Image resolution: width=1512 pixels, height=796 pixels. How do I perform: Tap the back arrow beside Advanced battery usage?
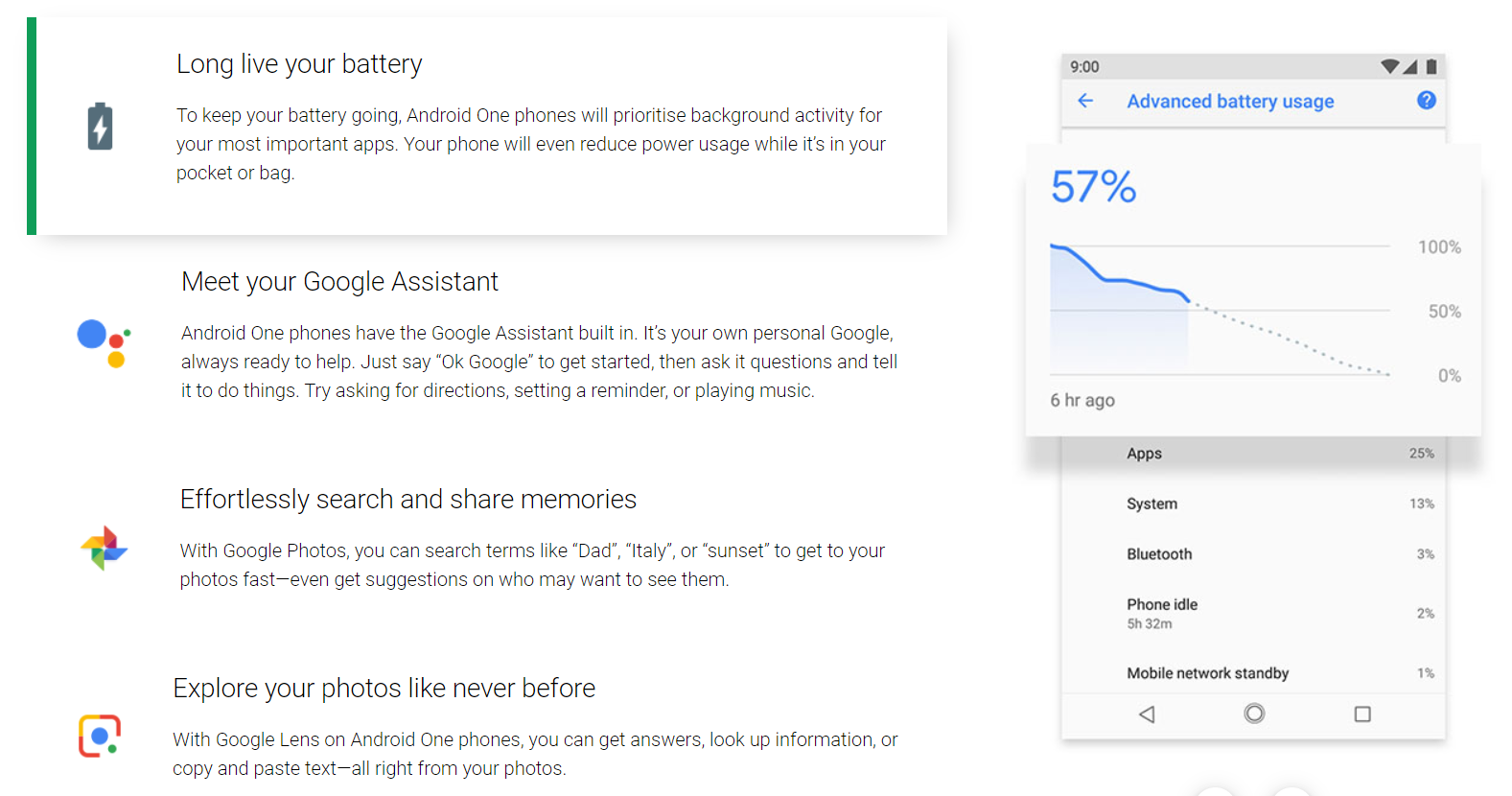(x=1085, y=101)
